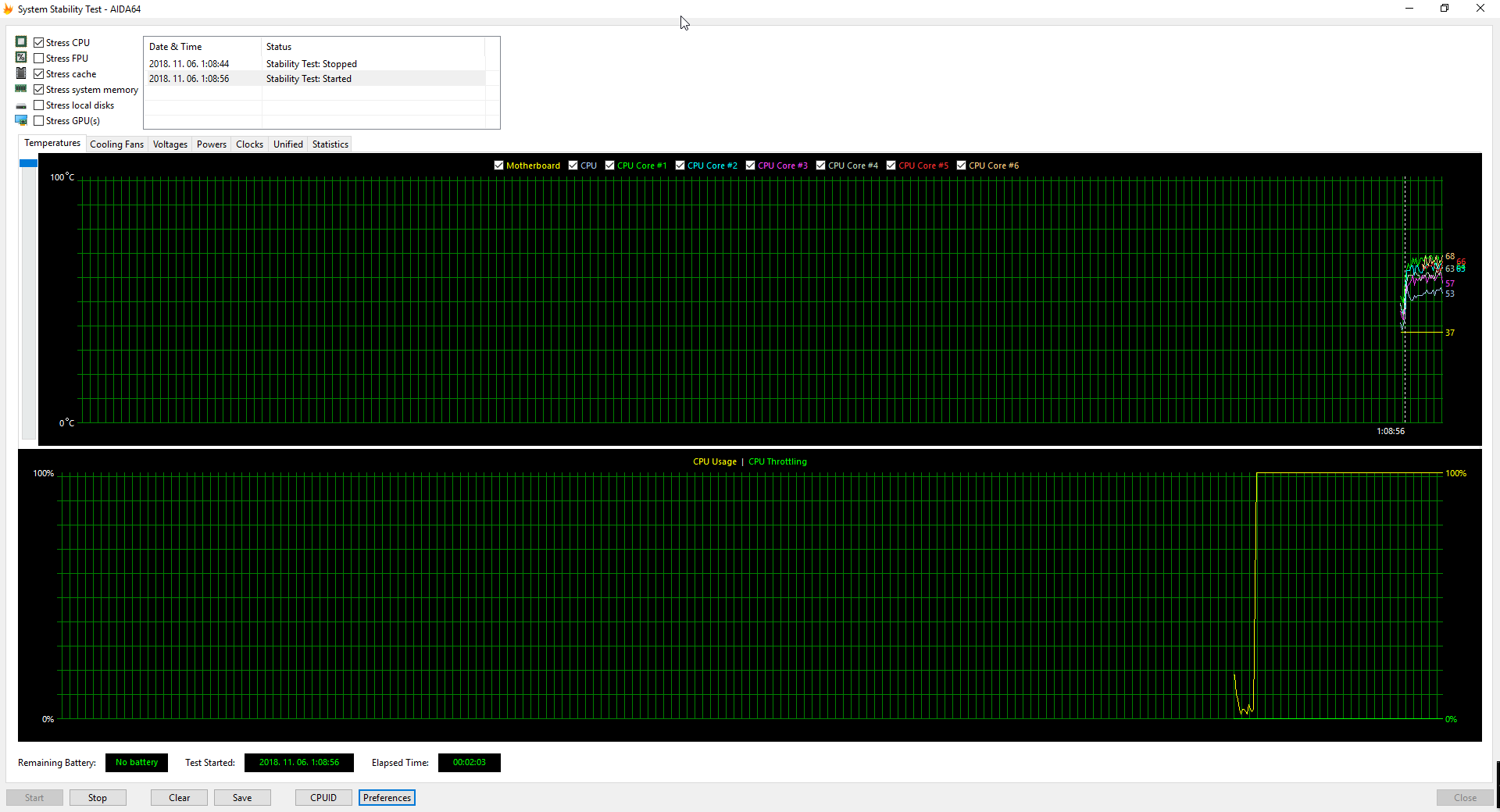The height and width of the screenshot is (812, 1500).
Task: Click the CPU Usage graph label
Action: click(x=715, y=461)
